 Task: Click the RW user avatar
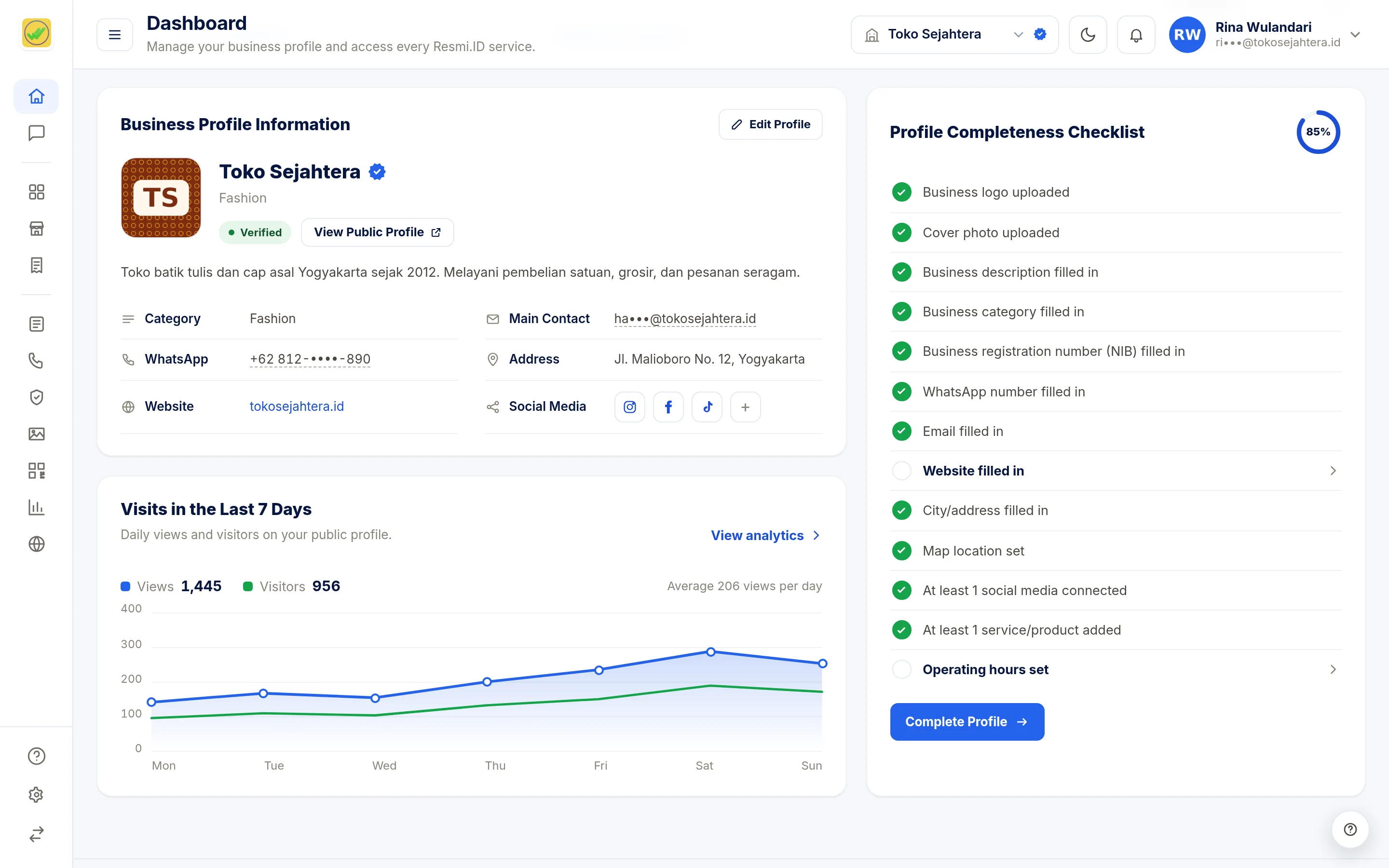point(1187,35)
